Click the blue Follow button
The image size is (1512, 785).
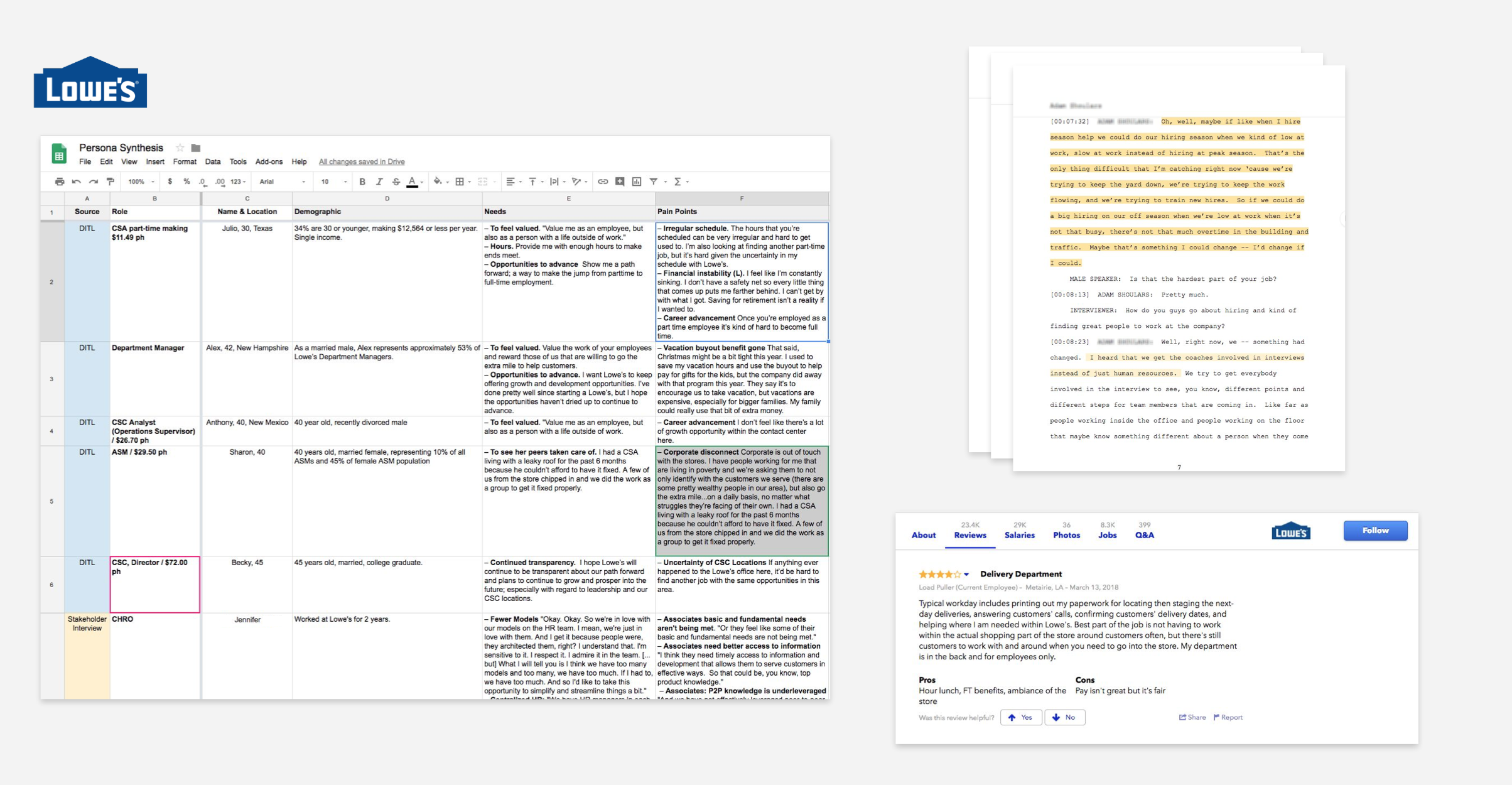(1375, 531)
